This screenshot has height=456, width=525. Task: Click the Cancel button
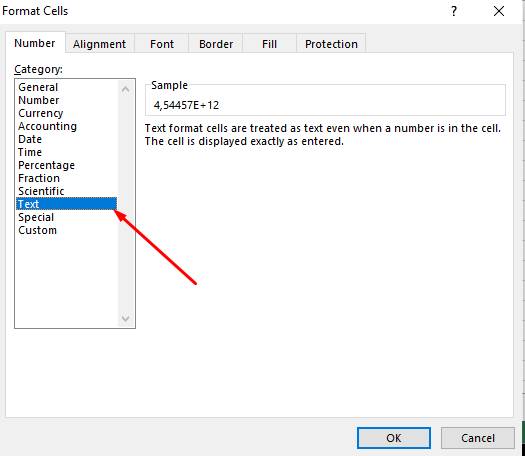[478, 438]
